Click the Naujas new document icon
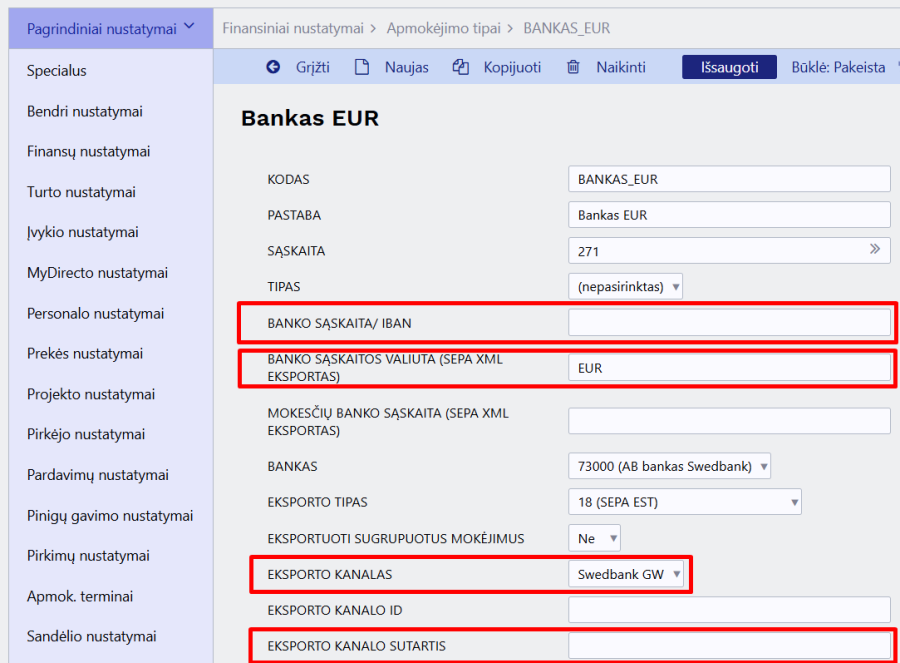 [x=362, y=67]
